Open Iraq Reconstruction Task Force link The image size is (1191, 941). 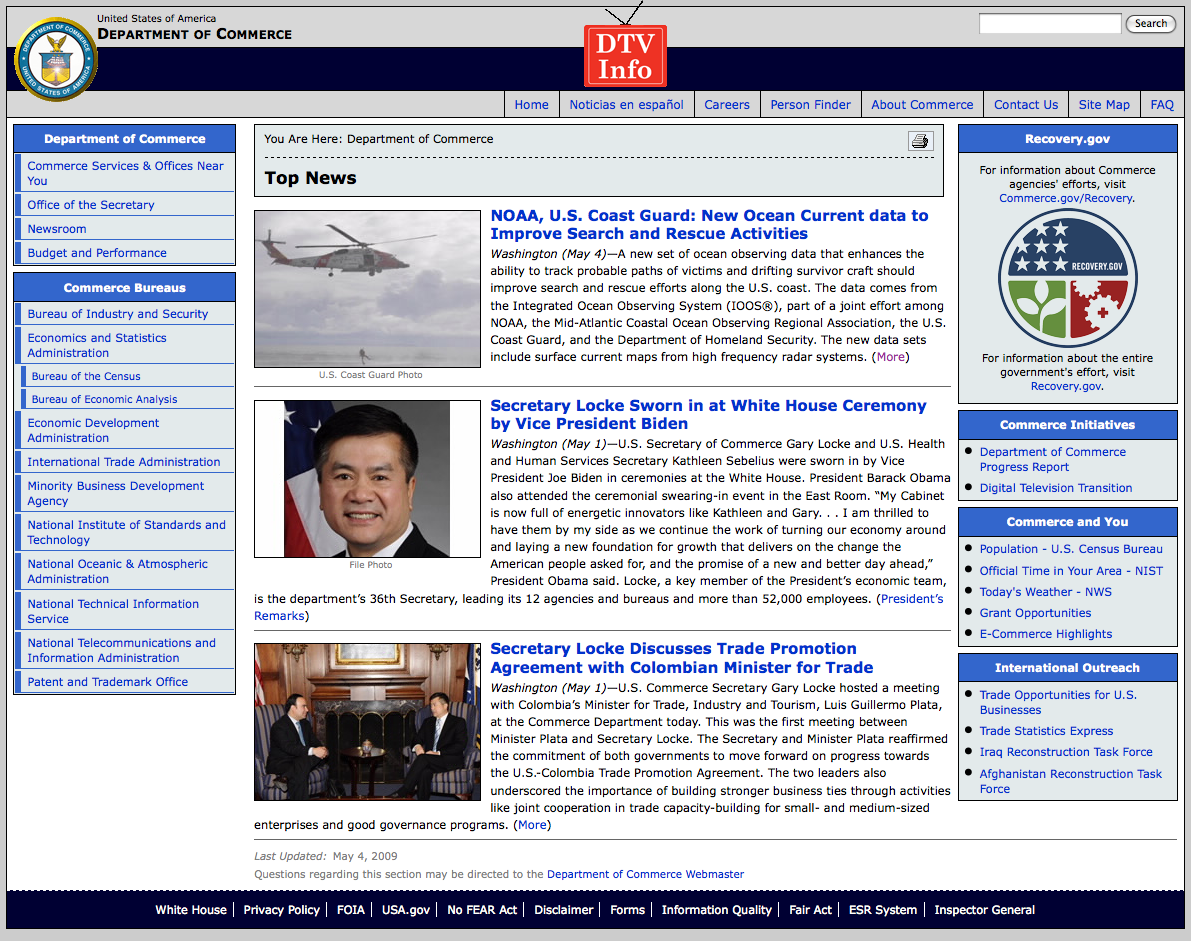[x=1066, y=752]
